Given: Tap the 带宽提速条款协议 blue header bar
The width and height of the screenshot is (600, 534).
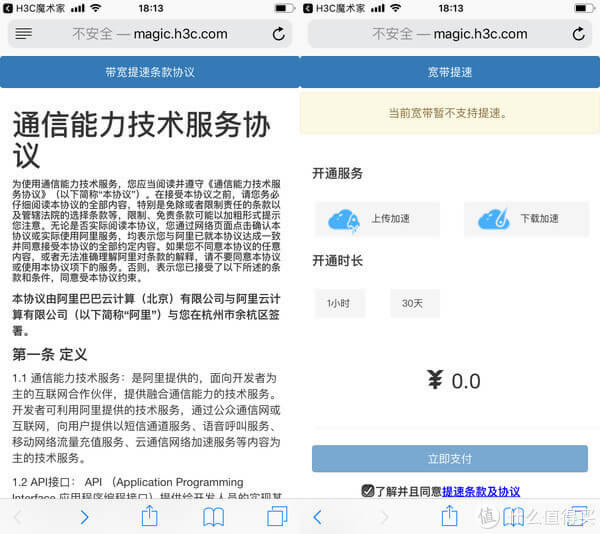Looking at the screenshot, I should (x=150, y=72).
